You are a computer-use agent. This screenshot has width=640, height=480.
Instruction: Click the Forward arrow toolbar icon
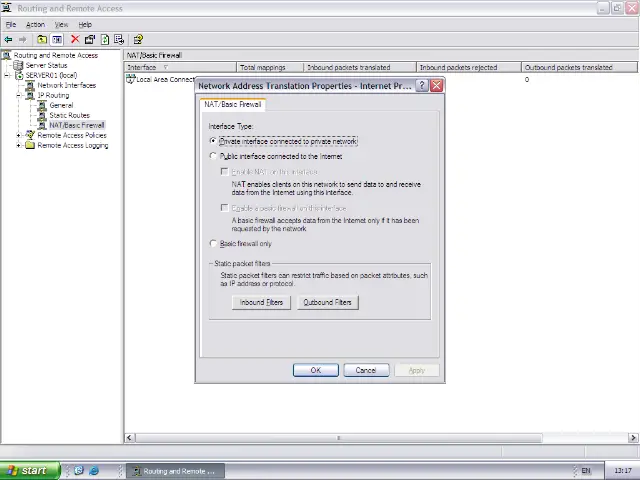(x=22, y=40)
